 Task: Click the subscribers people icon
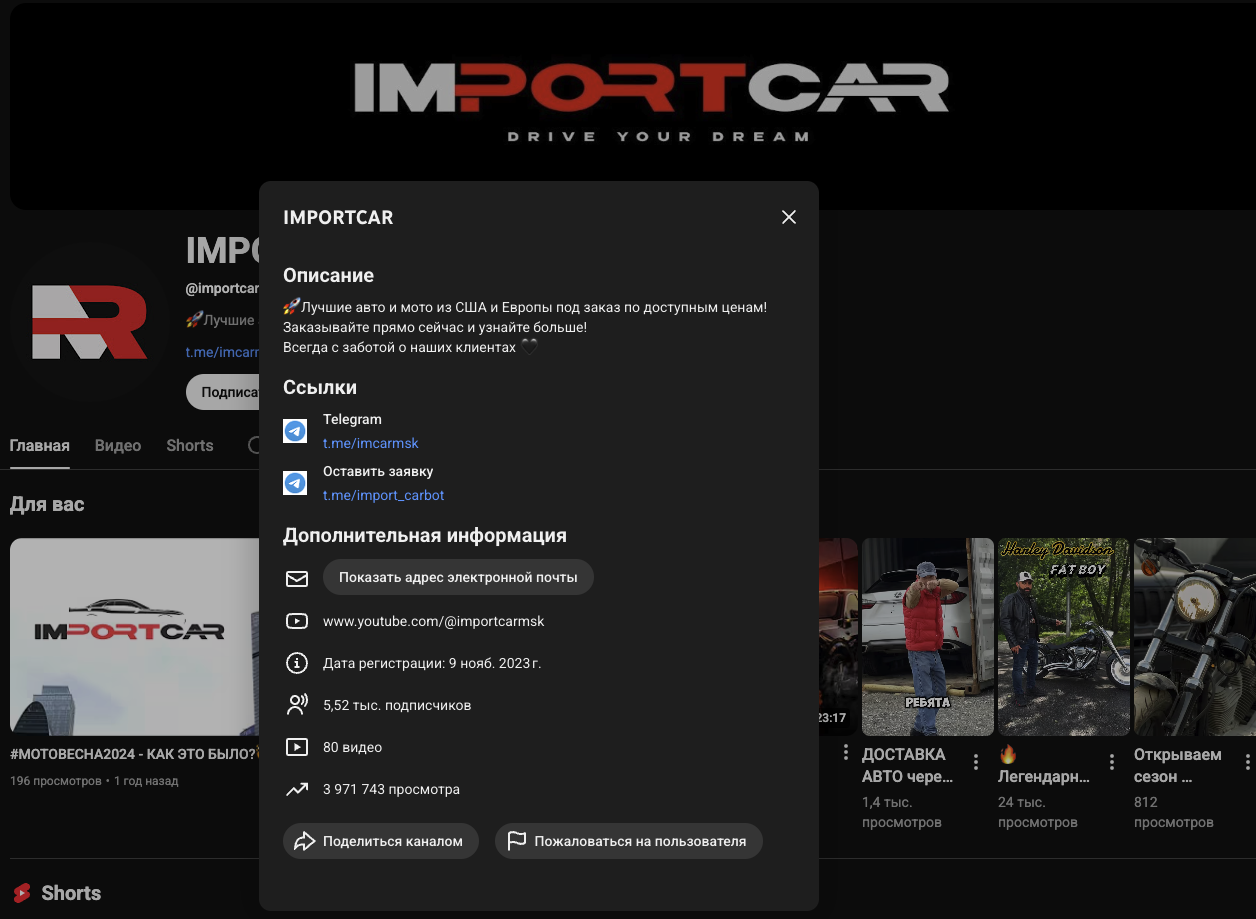(297, 705)
